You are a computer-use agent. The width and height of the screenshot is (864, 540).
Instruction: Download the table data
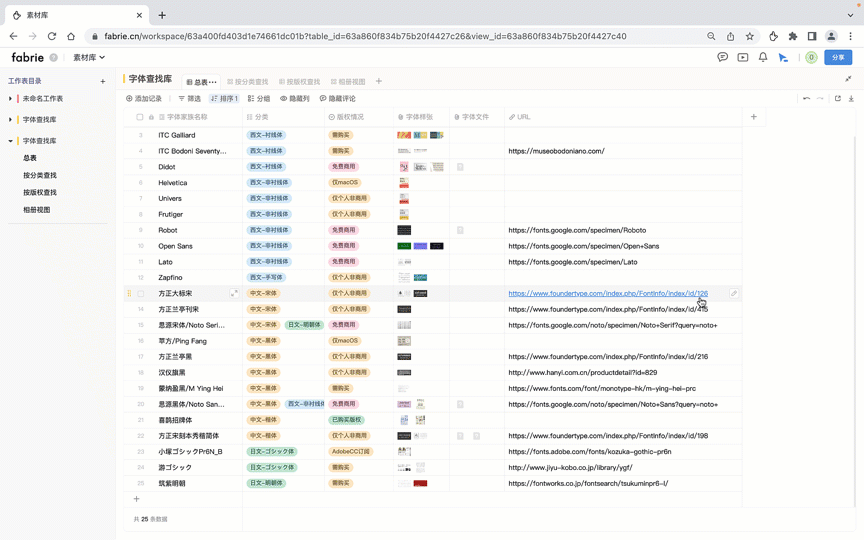pos(851,99)
